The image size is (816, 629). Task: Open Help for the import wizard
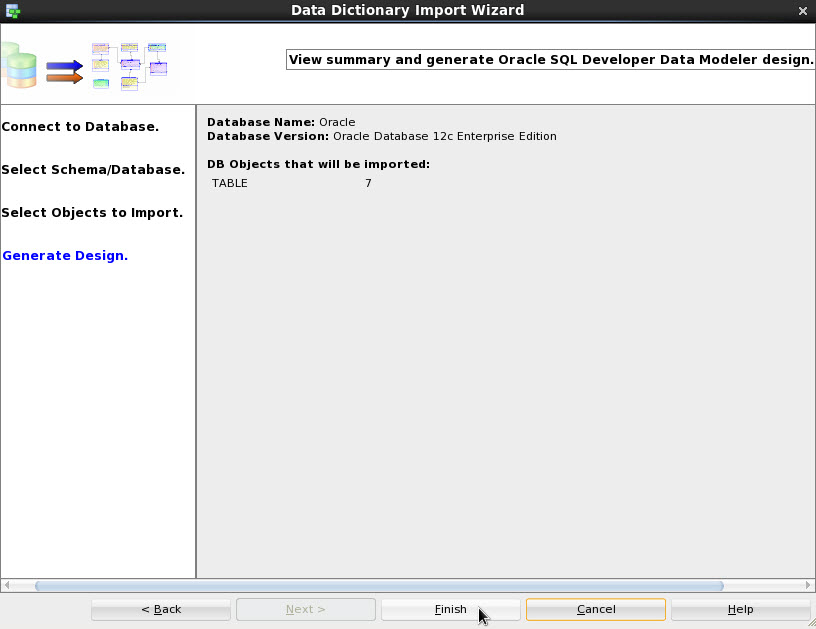click(740, 609)
